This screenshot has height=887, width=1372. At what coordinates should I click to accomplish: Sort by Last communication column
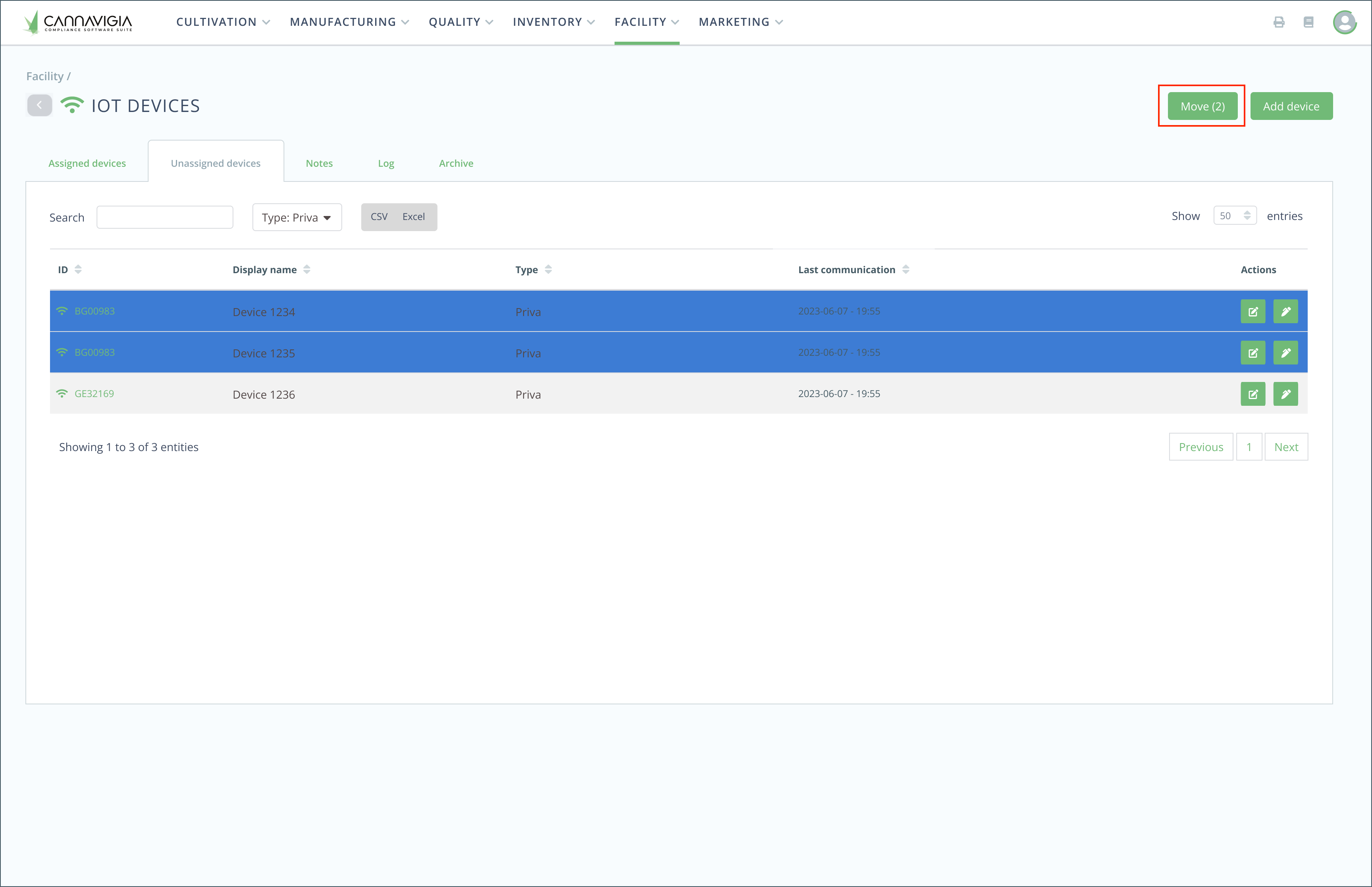[x=905, y=270]
